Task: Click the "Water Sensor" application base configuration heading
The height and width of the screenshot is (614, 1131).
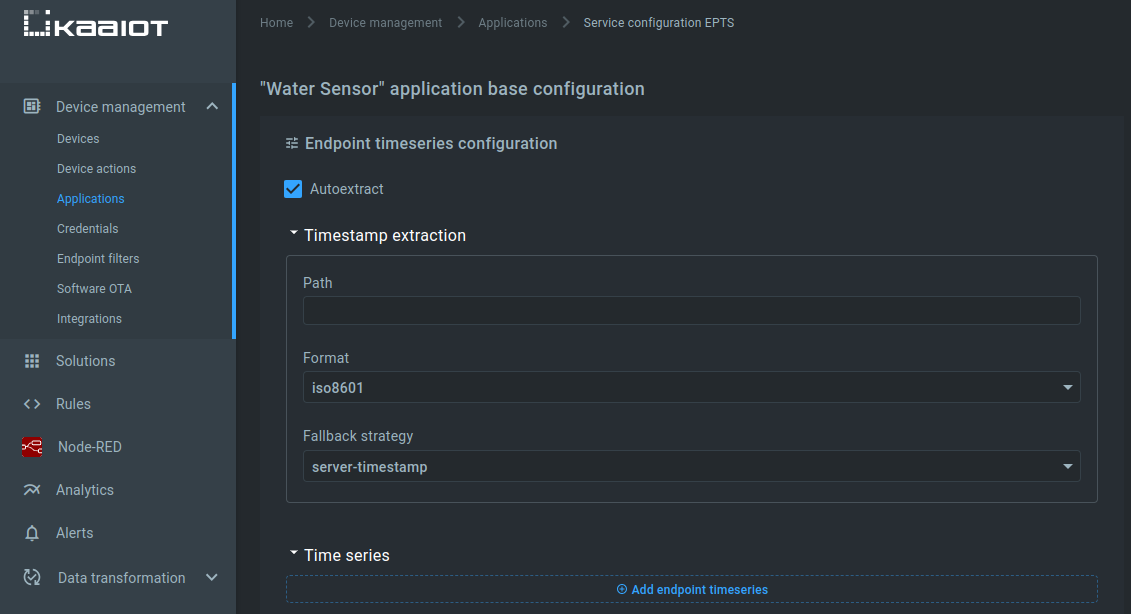Action: tap(452, 89)
